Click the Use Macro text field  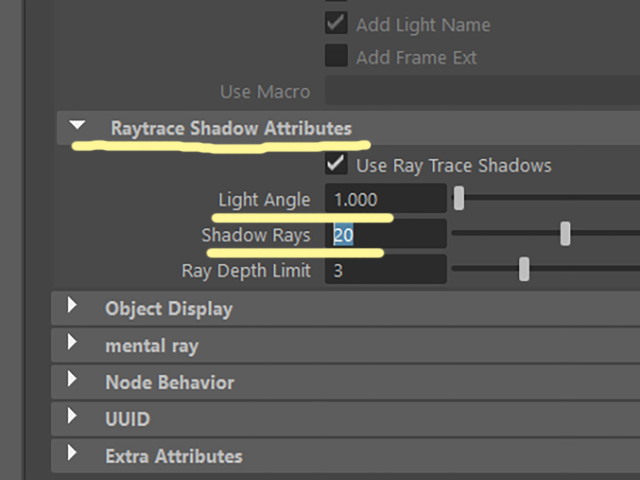(x=482, y=90)
